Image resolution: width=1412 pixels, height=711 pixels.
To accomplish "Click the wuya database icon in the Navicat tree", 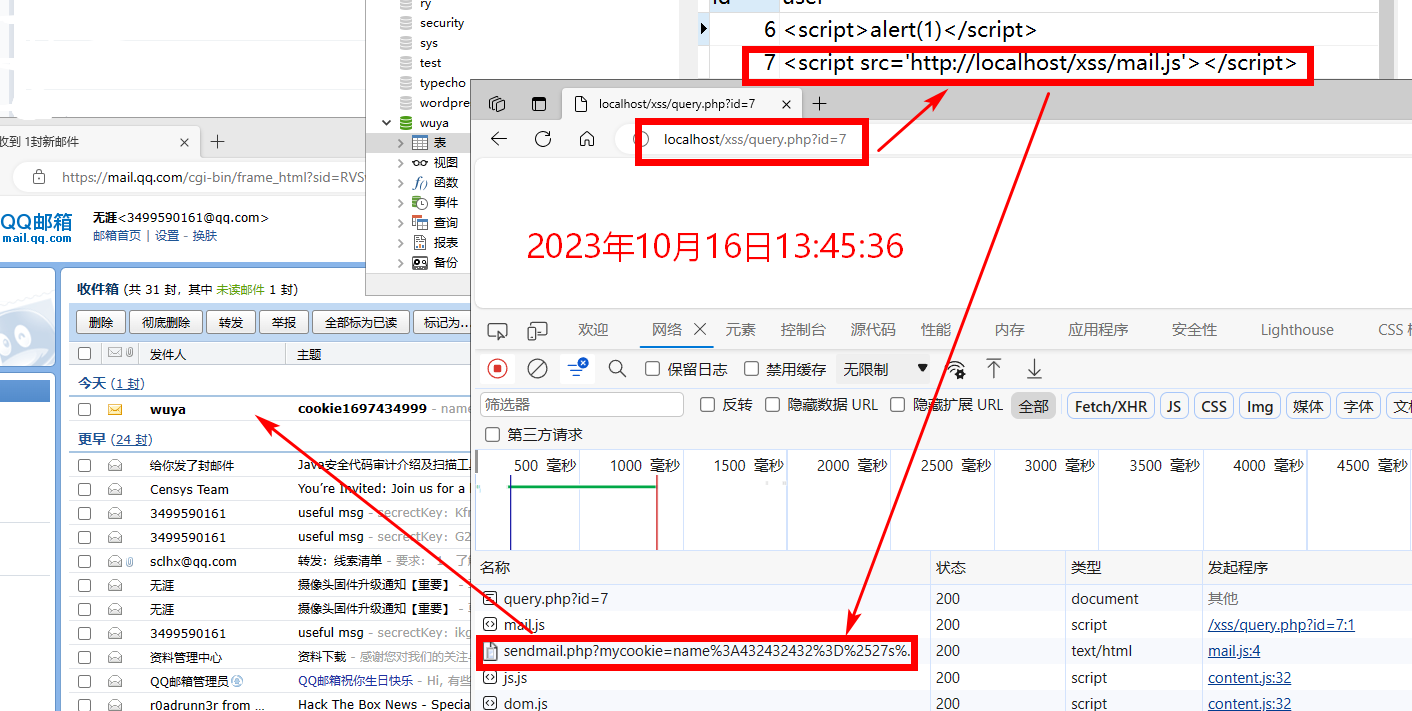I will click(405, 123).
